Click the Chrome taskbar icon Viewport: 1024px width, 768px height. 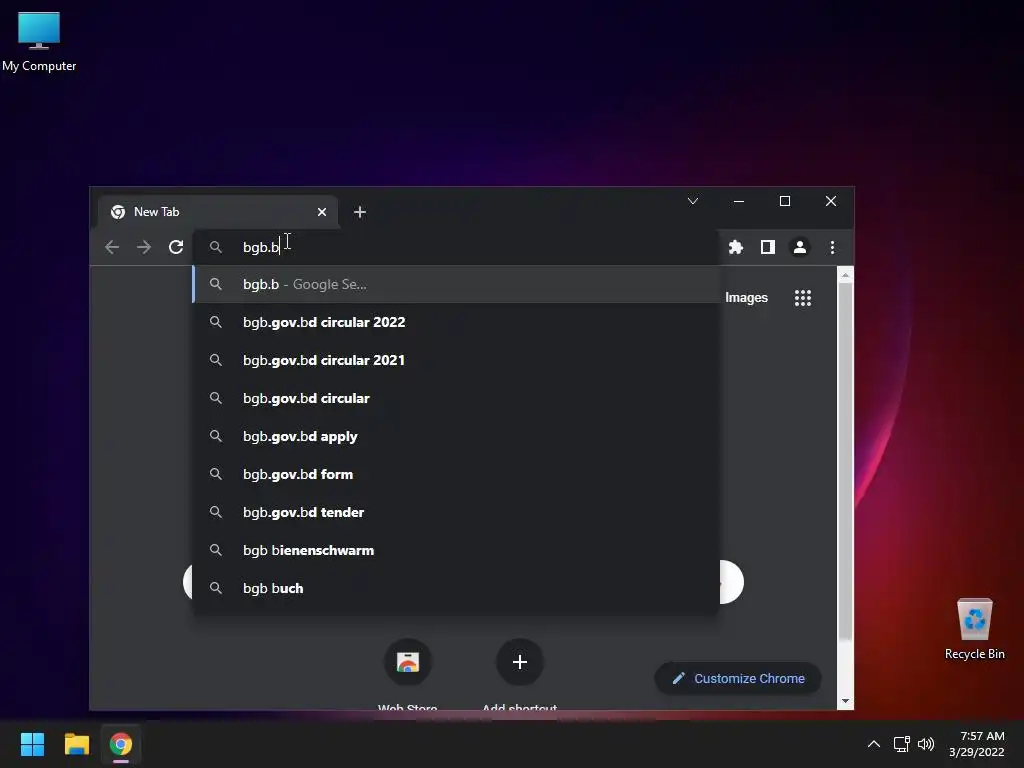pos(121,744)
